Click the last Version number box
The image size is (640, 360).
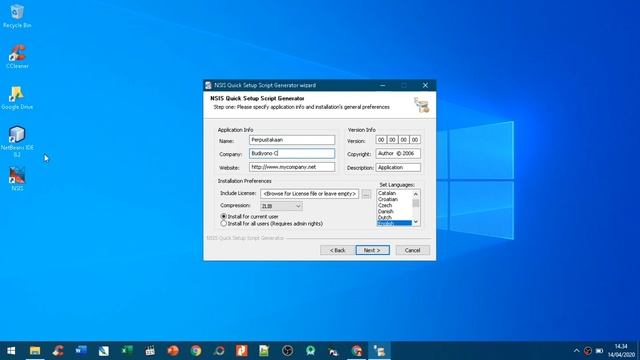click(x=415, y=140)
